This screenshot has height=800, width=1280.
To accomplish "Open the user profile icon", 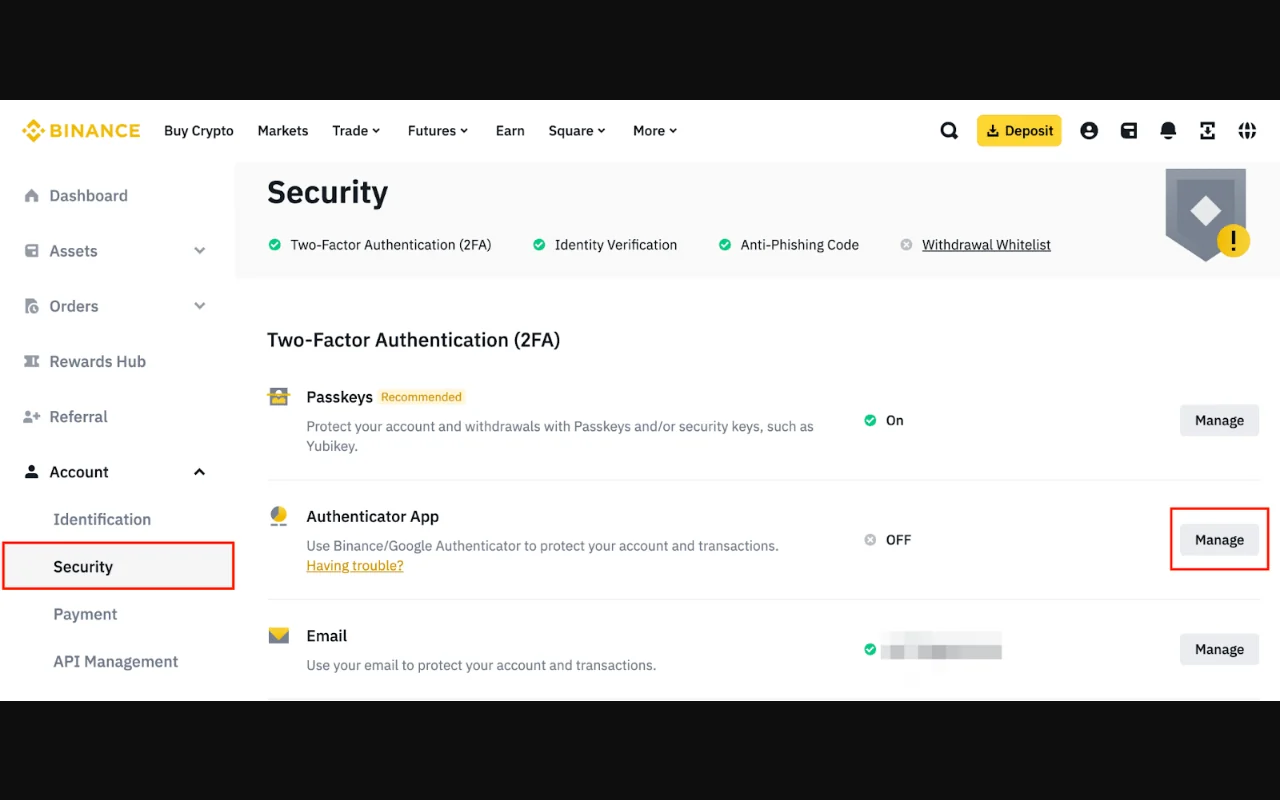I will pyautogui.click(x=1089, y=131).
